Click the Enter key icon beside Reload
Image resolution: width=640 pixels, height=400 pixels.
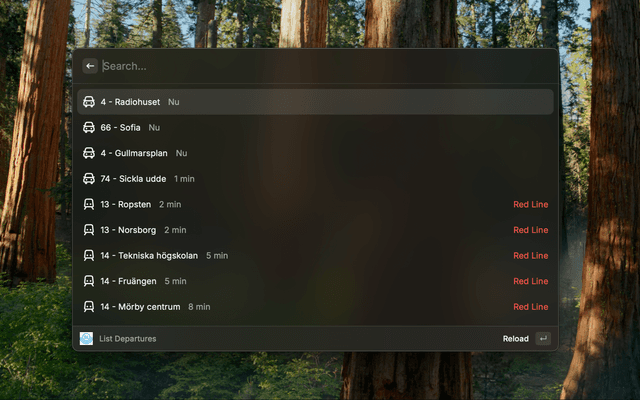click(x=543, y=338)
